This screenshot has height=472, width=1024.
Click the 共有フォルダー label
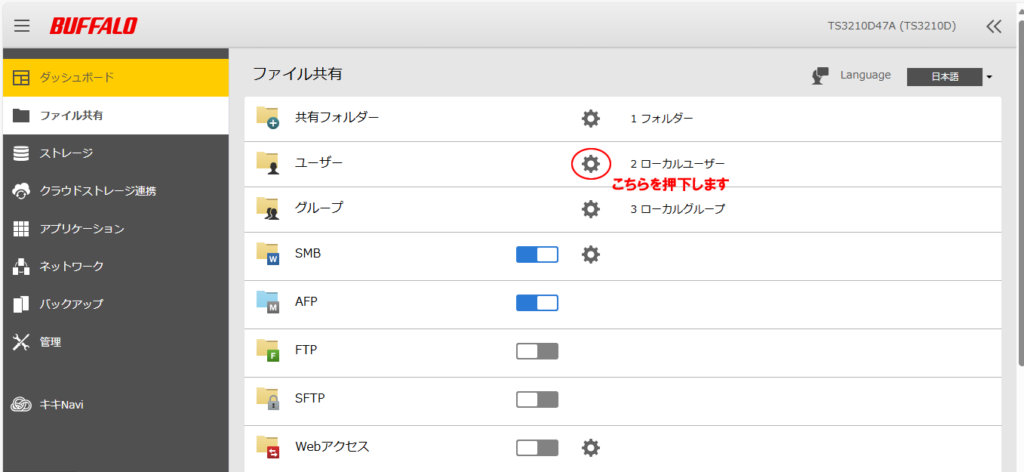[337, 118]
